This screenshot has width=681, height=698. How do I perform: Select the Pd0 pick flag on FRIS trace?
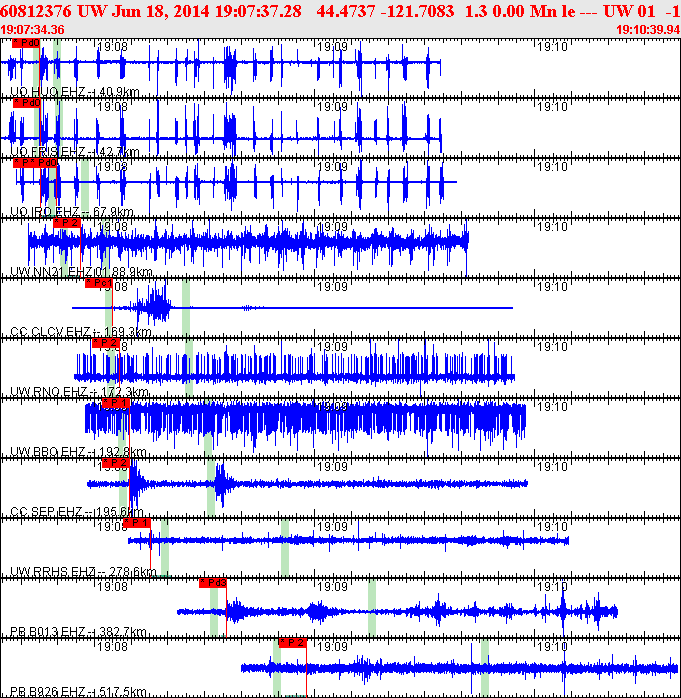(x=27, y=103)
